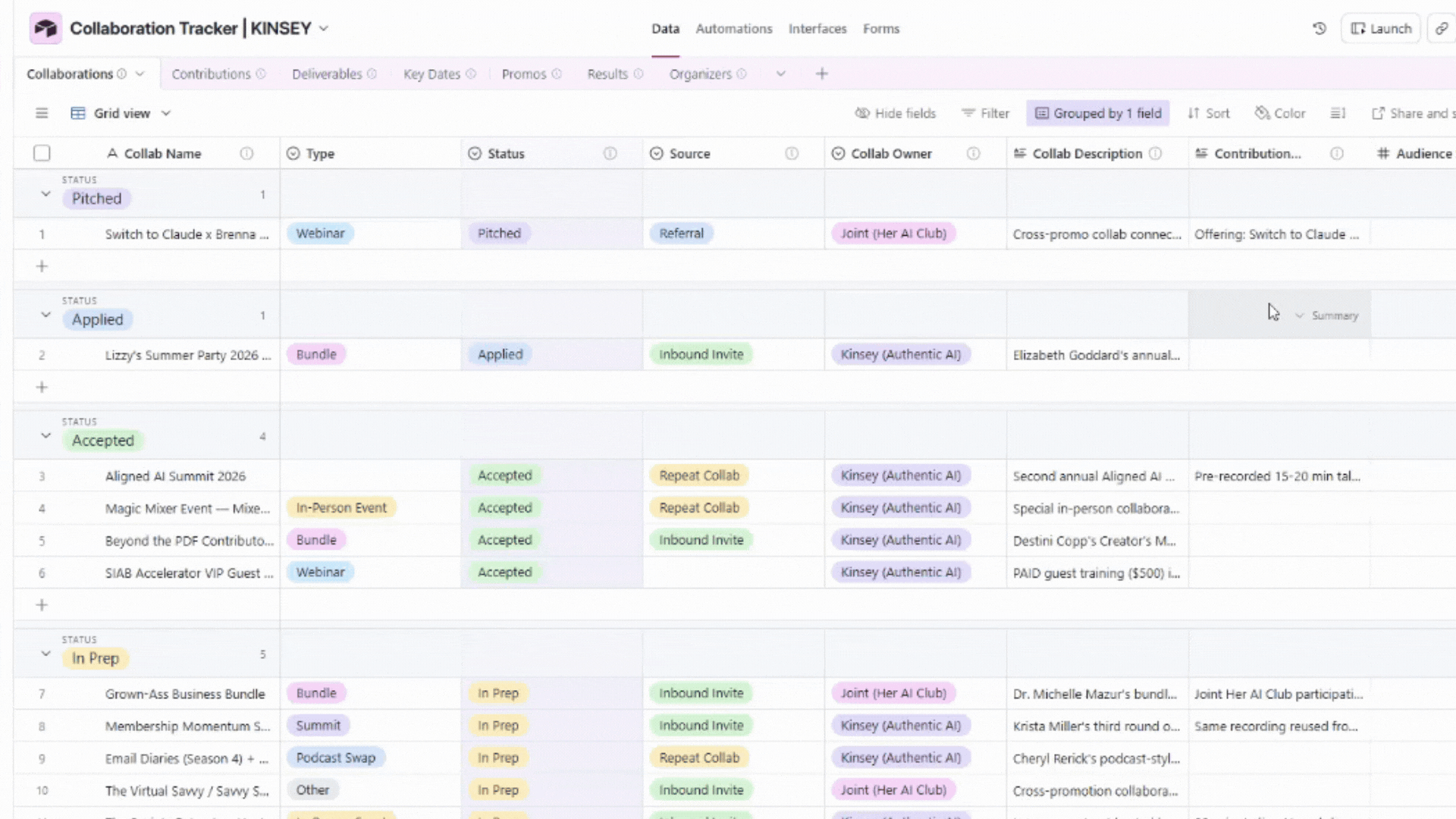
Task: Click info icon on Collab Name column
Action: 246,153
